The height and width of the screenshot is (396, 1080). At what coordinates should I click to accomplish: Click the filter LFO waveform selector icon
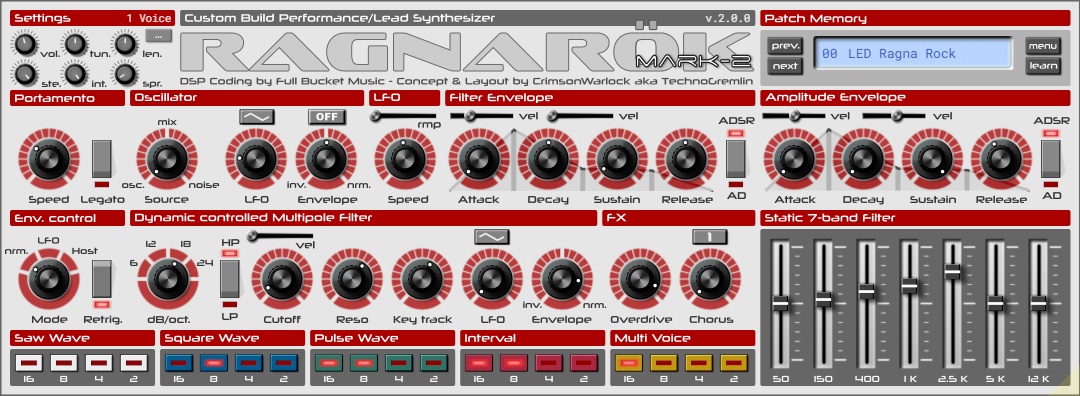coord(492,237)
